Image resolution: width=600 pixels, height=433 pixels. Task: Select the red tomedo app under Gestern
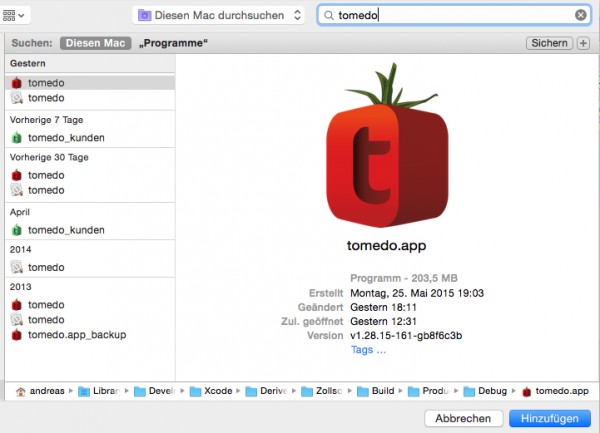click(90, 83)
